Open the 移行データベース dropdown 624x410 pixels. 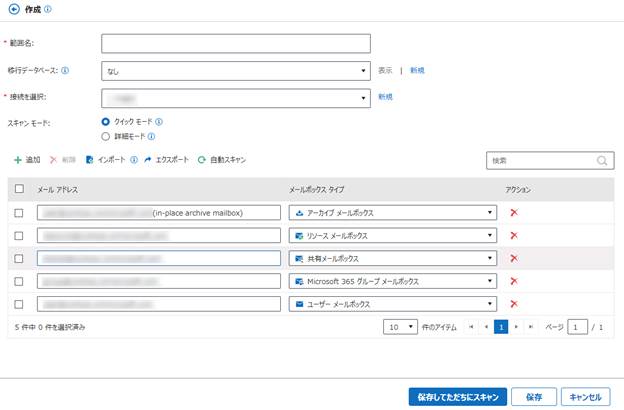(x=236, y=71)
